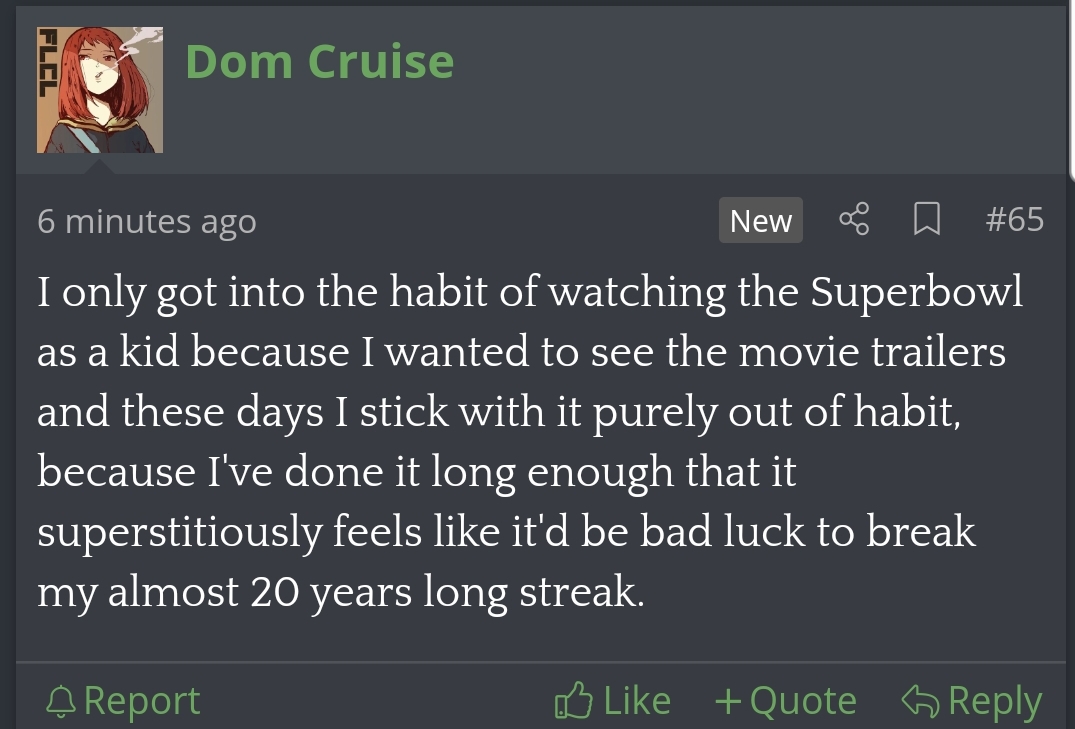Click the plus icon beside Quote
The height and width of the screenshot is (729, 1075).
coord(727,701)
